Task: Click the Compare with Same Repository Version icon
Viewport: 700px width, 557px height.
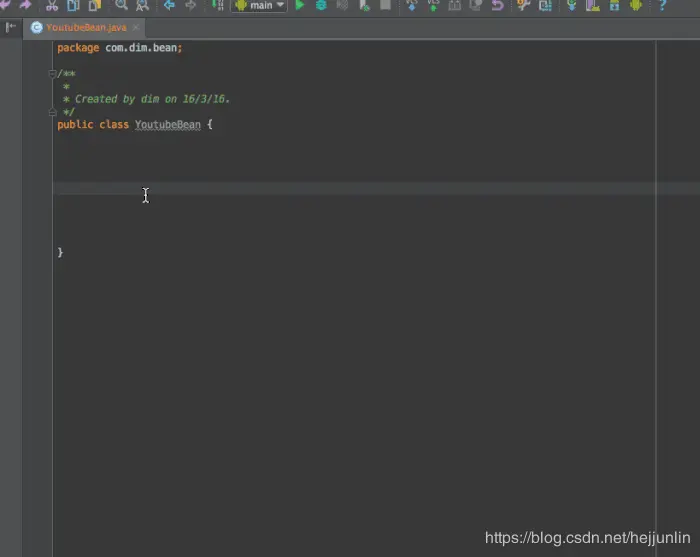Action: point(454,5)
